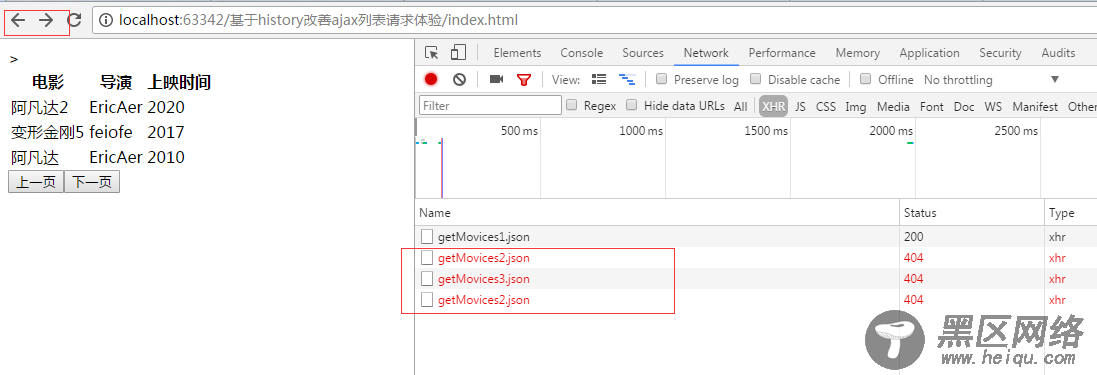Tick the Offline checkbox

click(x=865, y=79)
